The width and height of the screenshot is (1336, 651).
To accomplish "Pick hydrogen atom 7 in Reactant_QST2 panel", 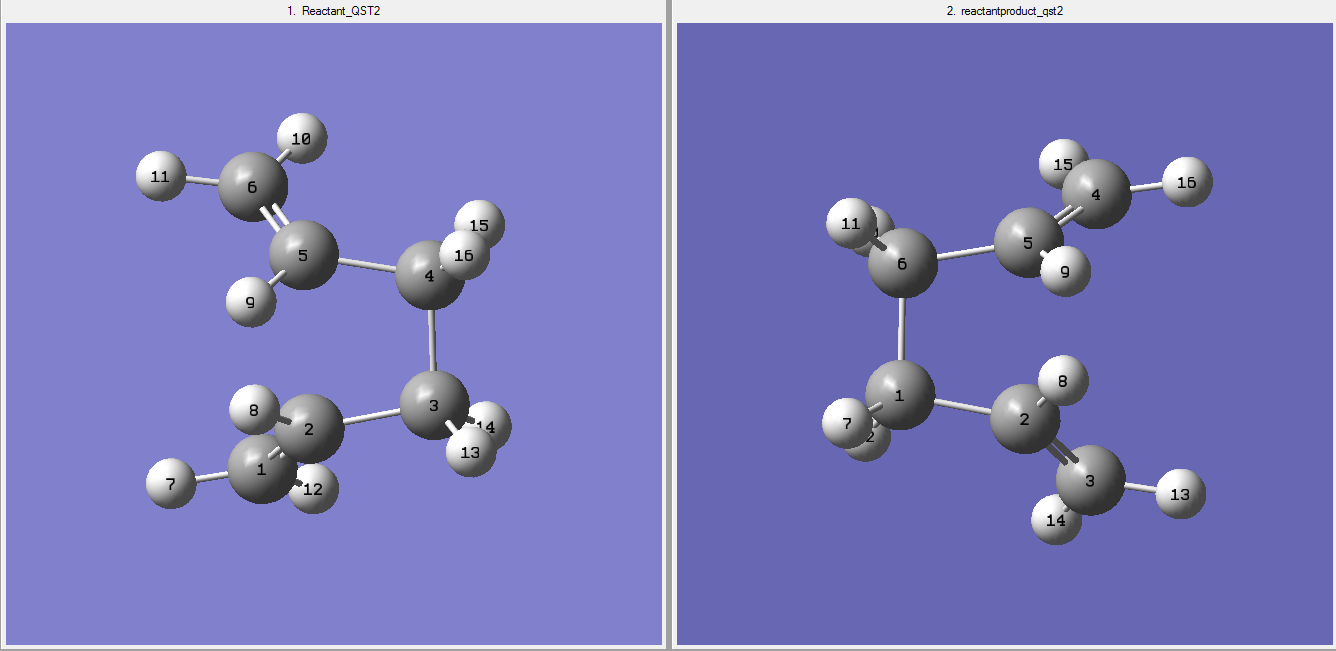I will pyautogui.click(x=171, y=483).
